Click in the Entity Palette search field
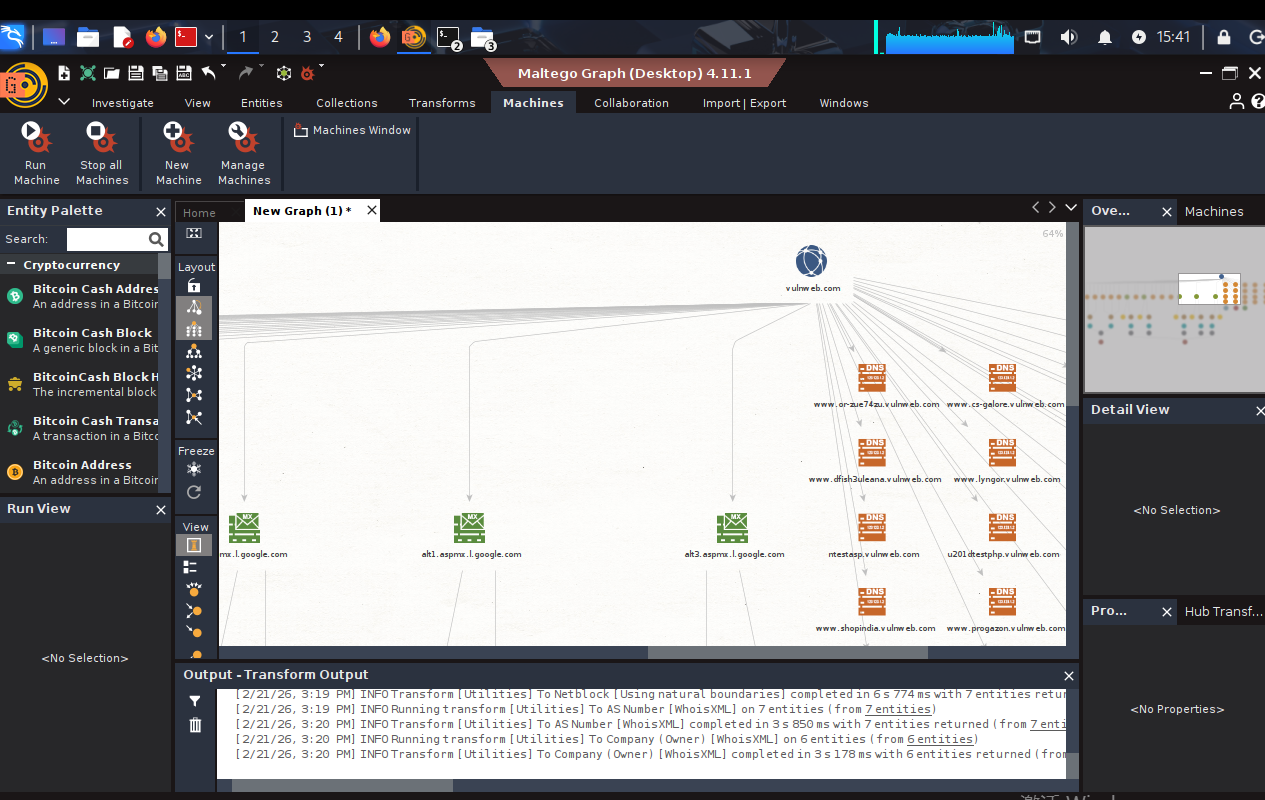The height and width of the screenshot is (800, 1265). click(x=106, y=239)
